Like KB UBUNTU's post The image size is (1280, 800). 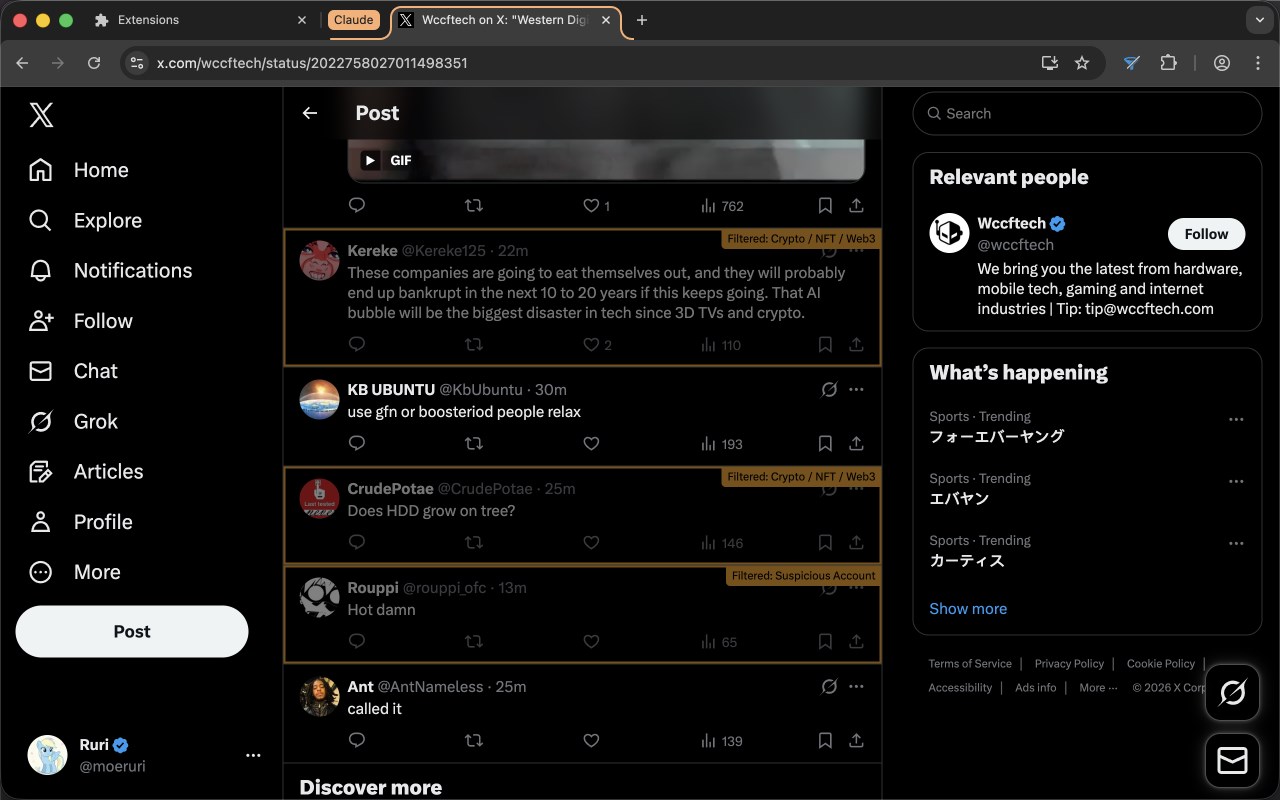click(591, 443)
